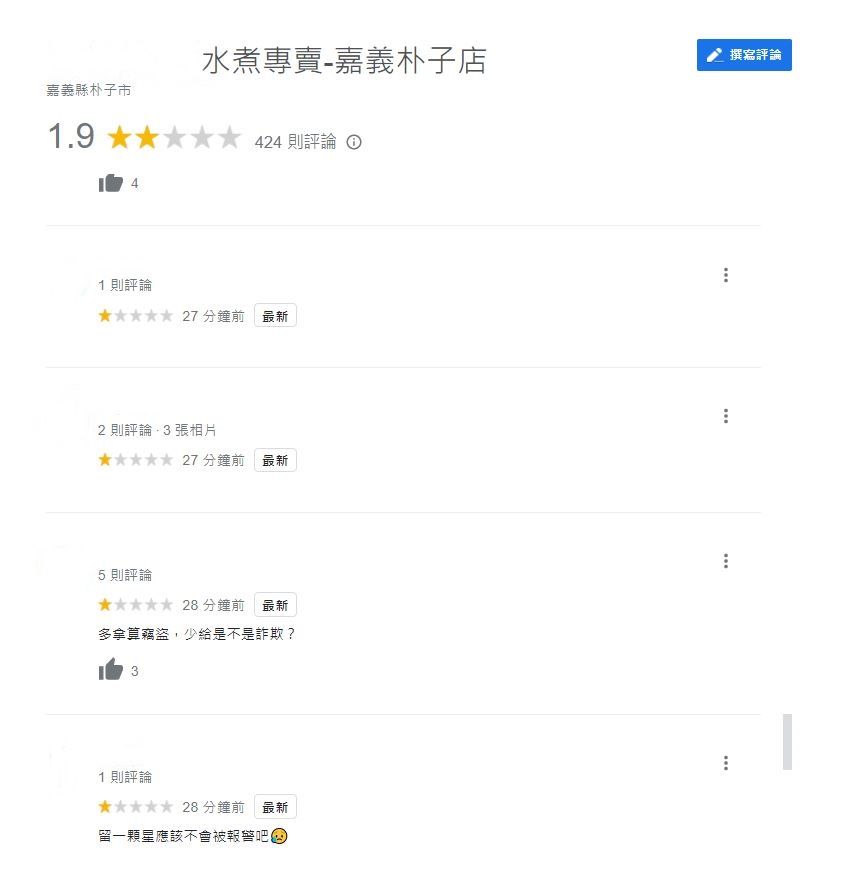Click 最新 tag on the bottom review
The height and width of the screenshot is (884, 841).
click(x=275, y=807)
